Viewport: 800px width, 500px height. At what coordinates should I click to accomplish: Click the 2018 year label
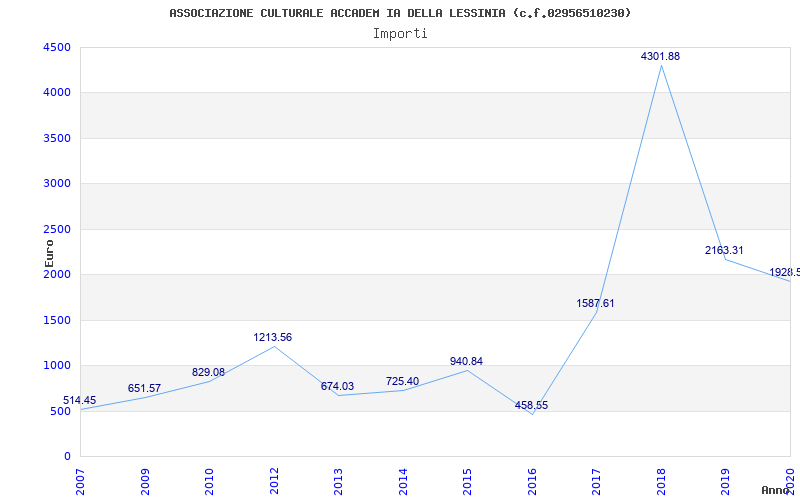661,482
